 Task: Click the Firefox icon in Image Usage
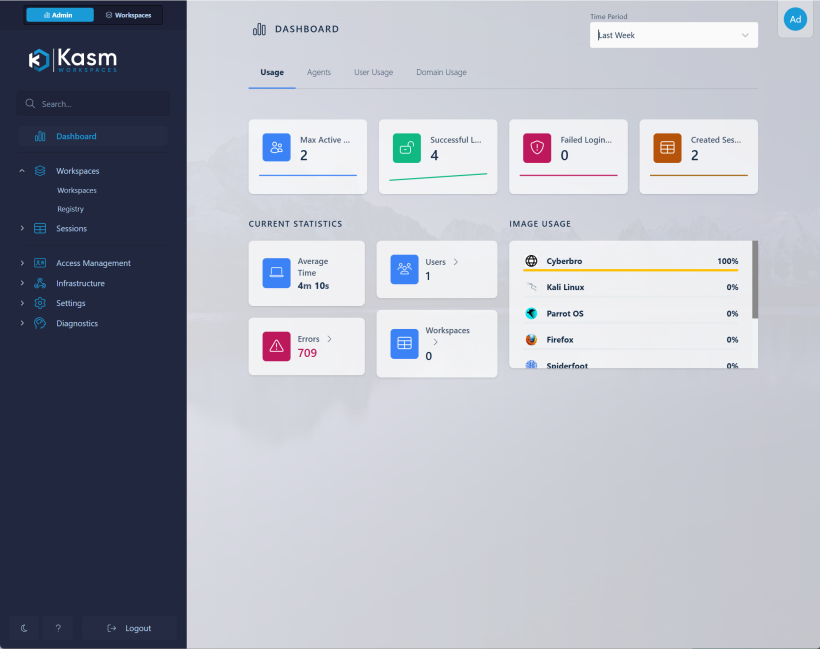pos(531,339)
